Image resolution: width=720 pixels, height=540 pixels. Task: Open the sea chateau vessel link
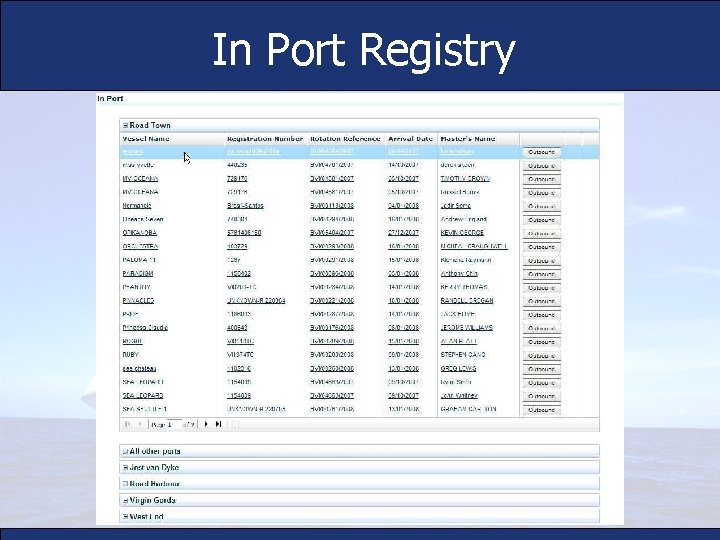click(140, 369)
